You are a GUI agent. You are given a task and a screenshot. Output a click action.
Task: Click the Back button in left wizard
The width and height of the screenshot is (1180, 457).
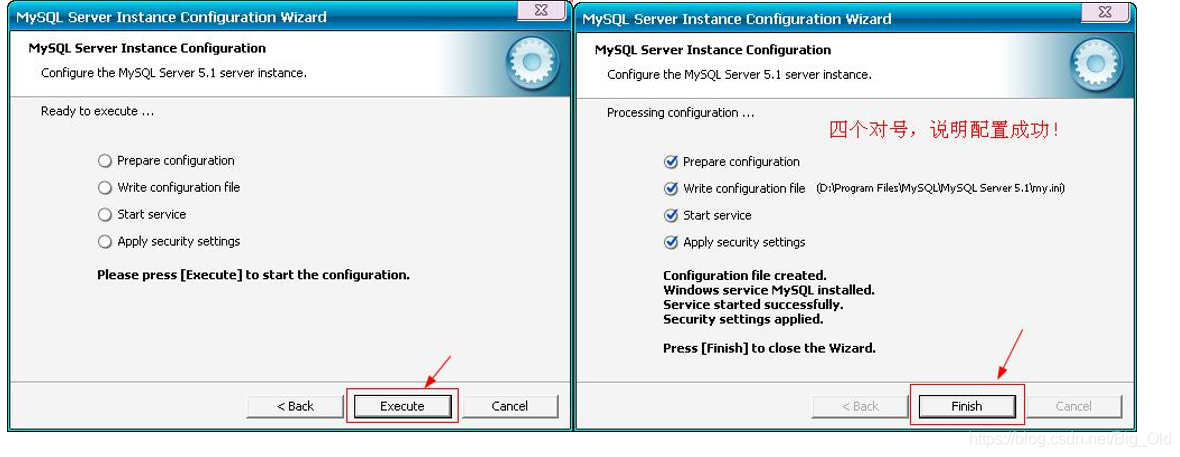(295, 406)
